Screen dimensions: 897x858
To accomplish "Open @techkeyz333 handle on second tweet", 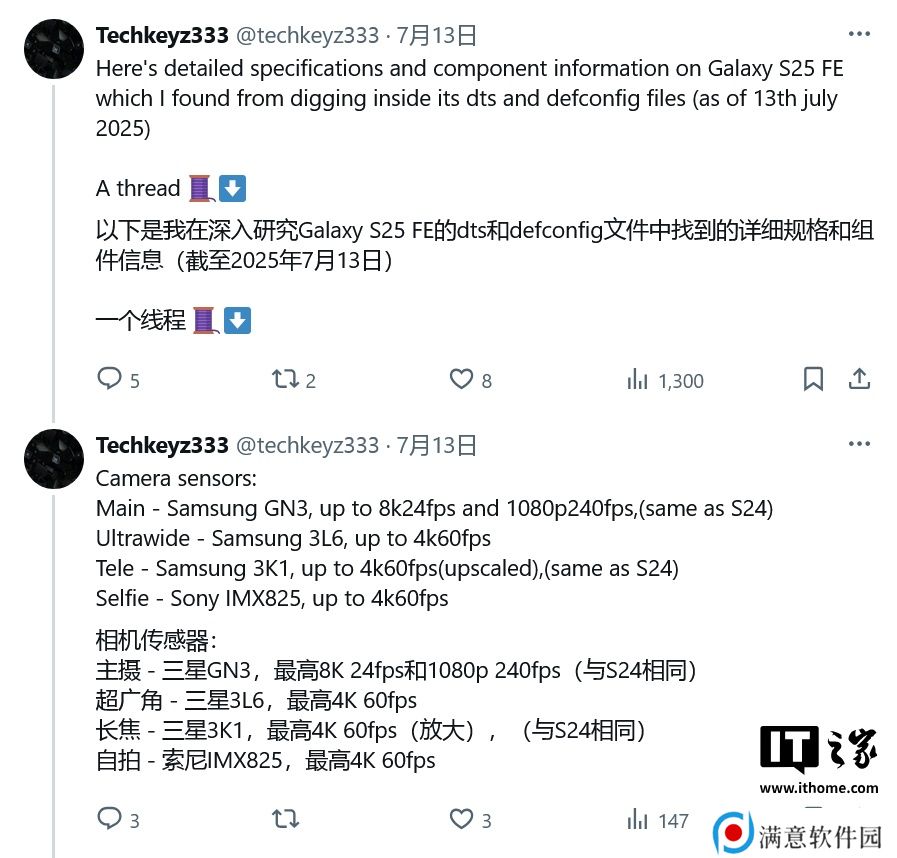I will [307, 446].
